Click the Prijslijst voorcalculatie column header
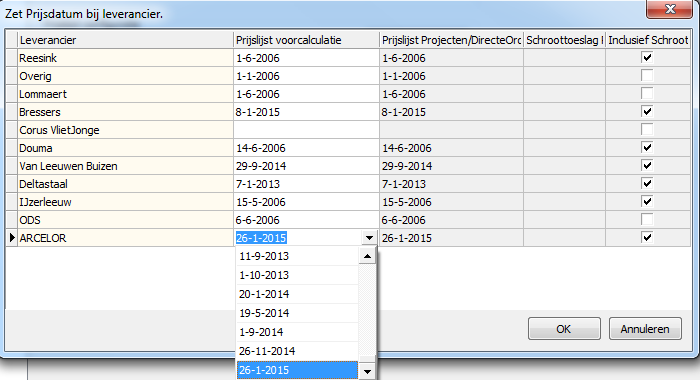700x380 pixels. [306, 40]
